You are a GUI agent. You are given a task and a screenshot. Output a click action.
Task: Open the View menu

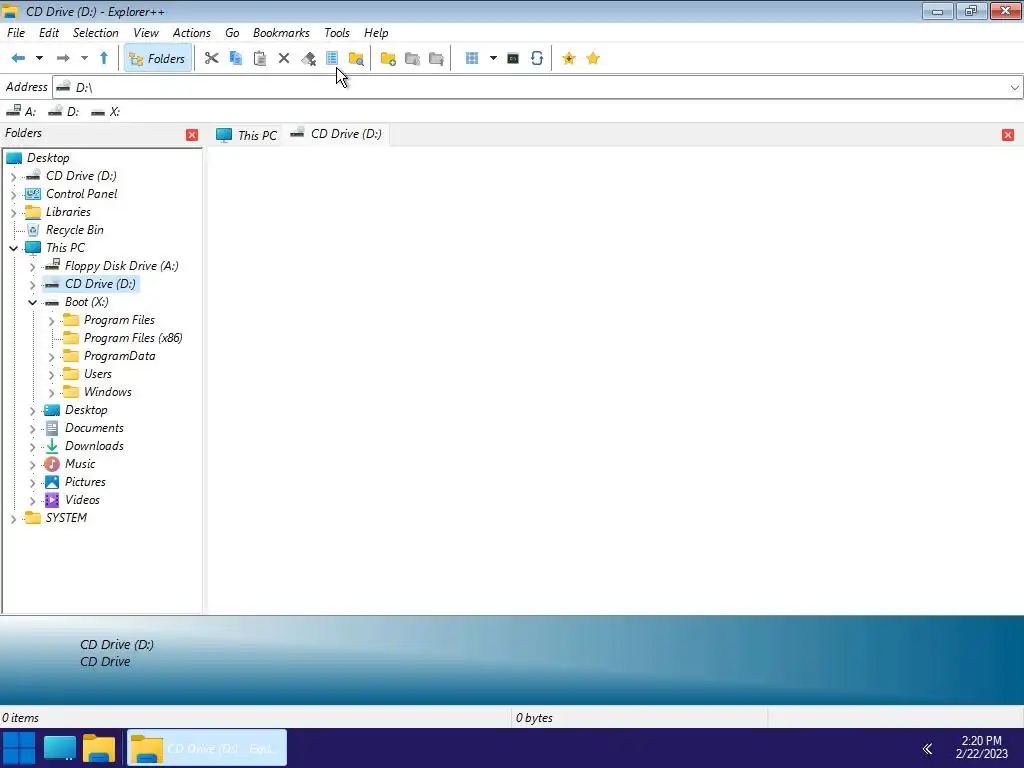pos(146,33)
